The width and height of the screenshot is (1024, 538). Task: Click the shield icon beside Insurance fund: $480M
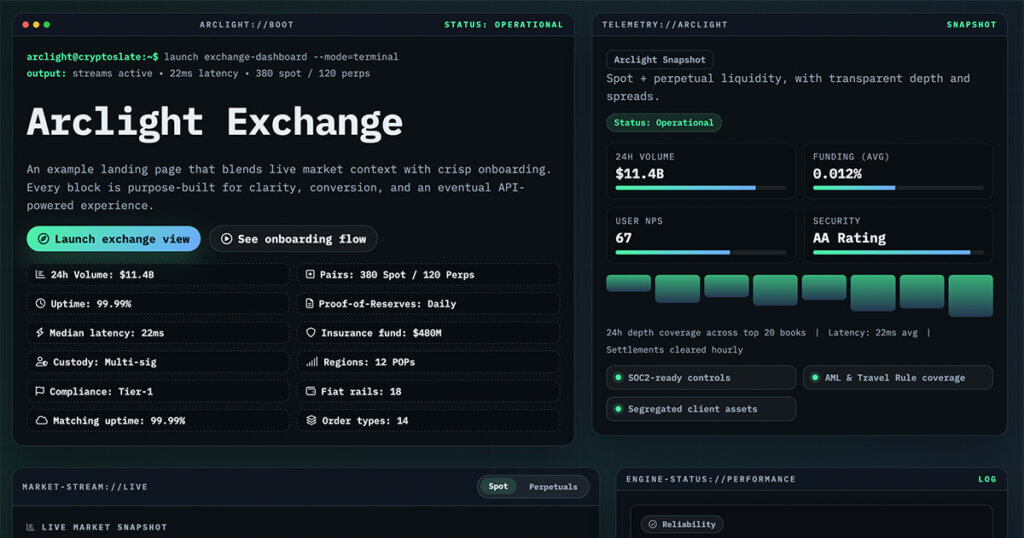click(x=311, y=333)
